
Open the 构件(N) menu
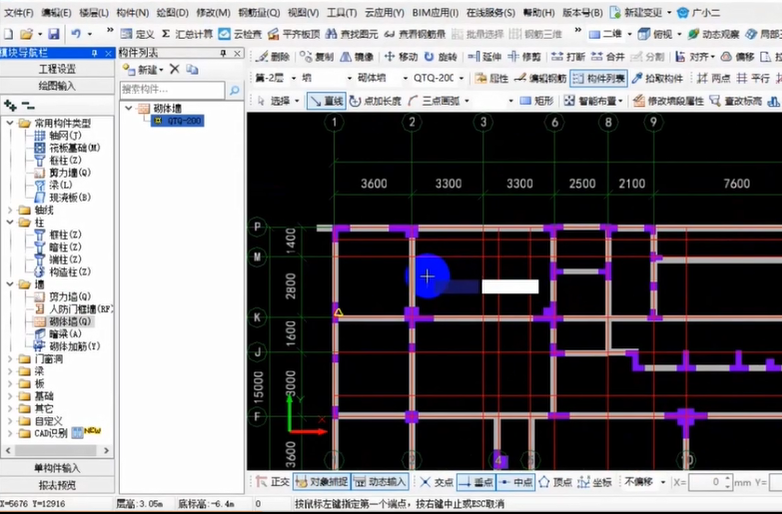(132, 12)
